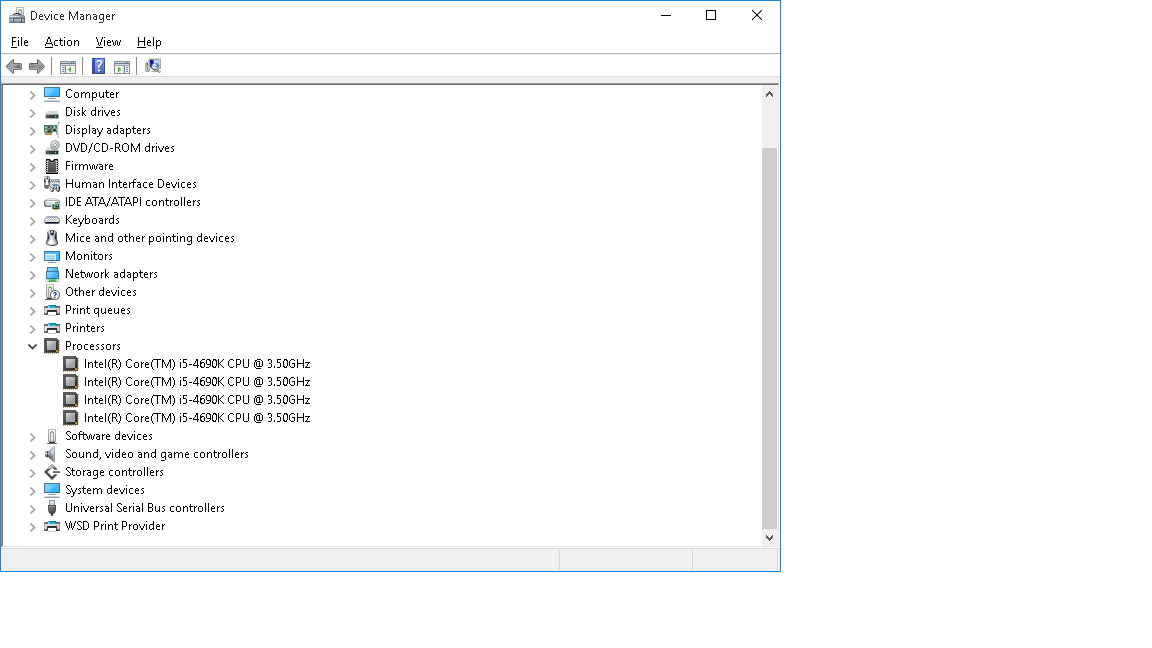The width and height of the screenshot is (1152, 648).
Task: Select the Printers label
Action: 84,328
